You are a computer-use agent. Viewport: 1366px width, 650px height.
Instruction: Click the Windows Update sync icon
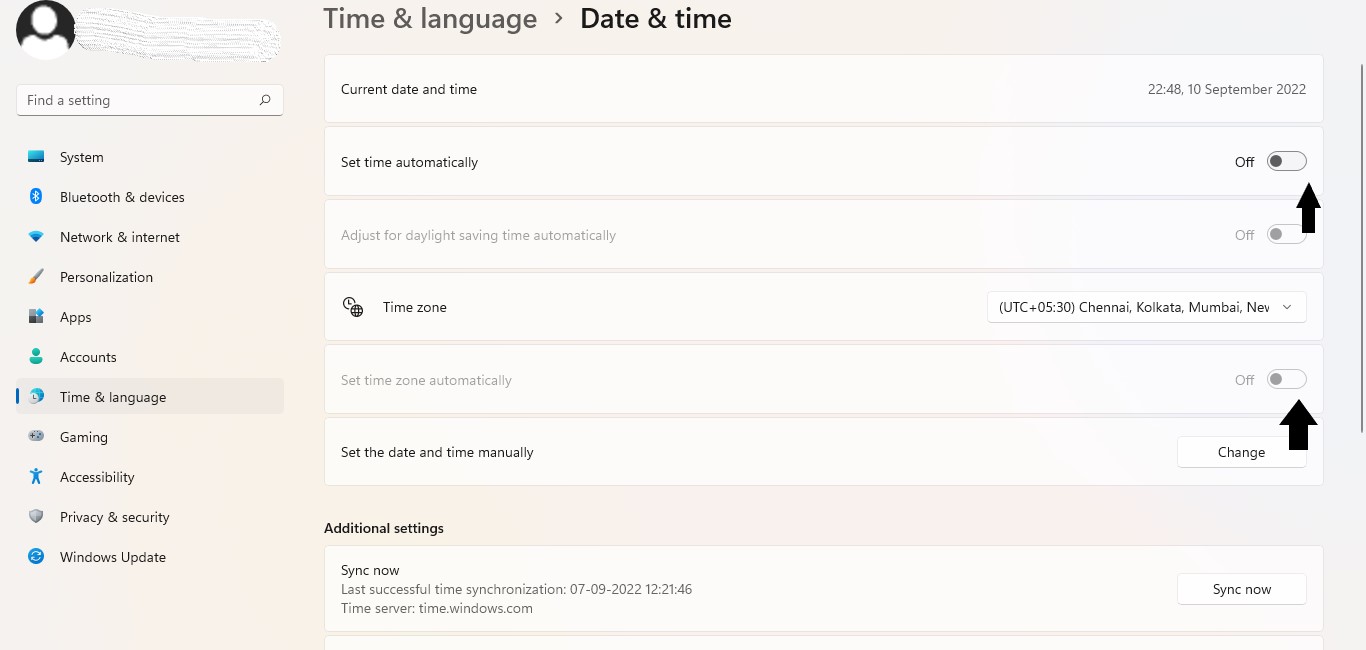pyautogui.click(x=36, y=557)
